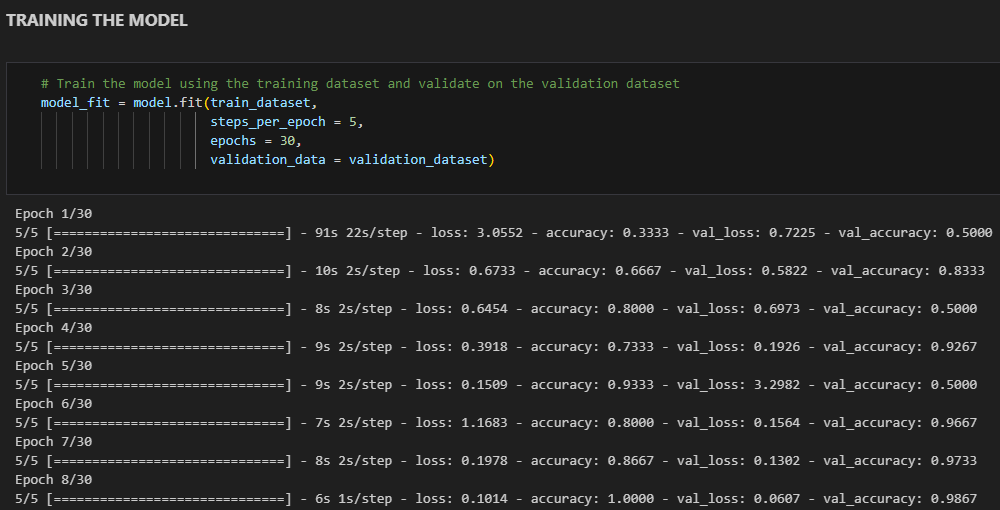The height and width of the screenshot is (510, 1000).
Task: Click the Epoch 2/30 output line
Action: click(54, 252)
